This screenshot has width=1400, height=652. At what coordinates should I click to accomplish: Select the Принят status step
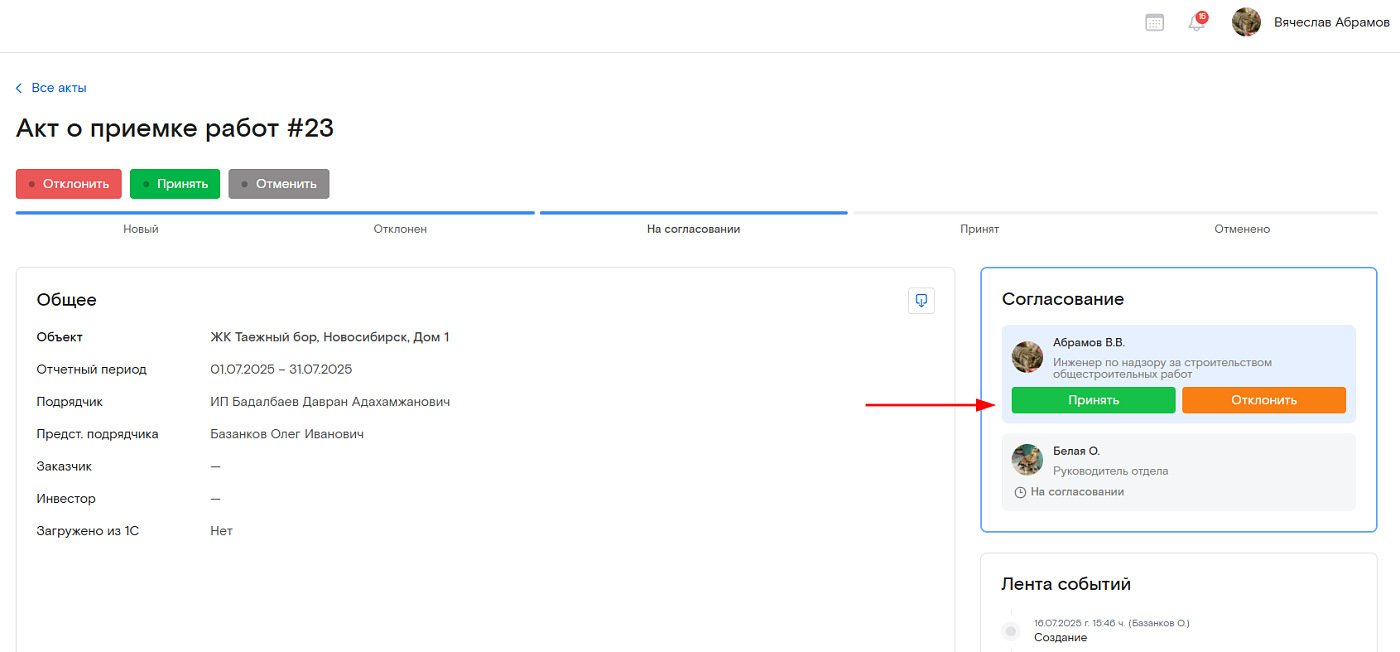click(x=979, y=229)
